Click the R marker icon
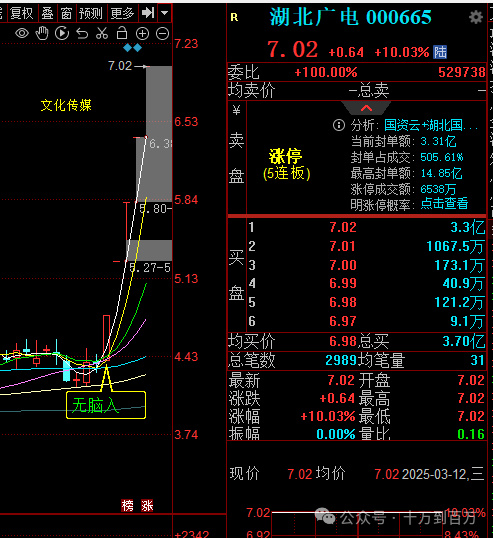Screen dimensions: 493x538 pos(234,17)
